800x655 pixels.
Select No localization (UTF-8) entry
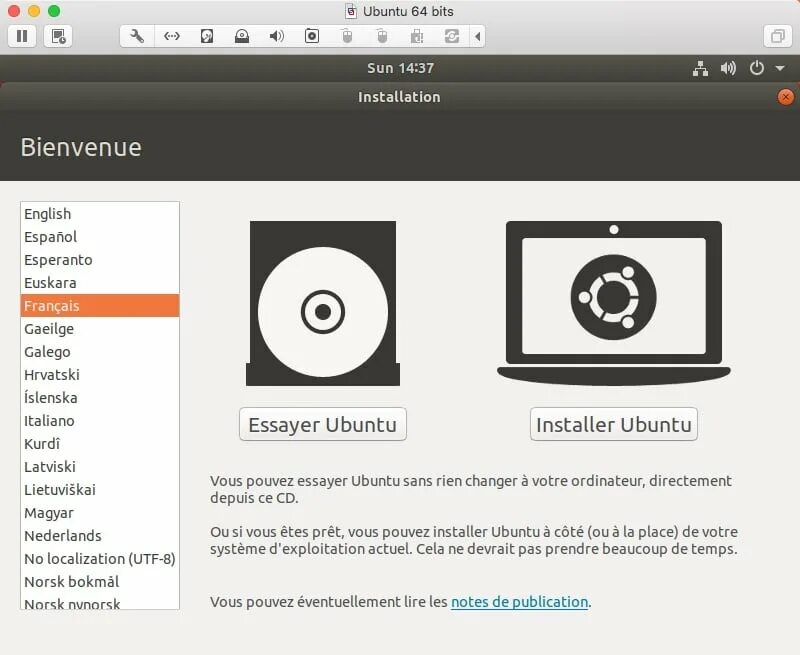(100, 559)
